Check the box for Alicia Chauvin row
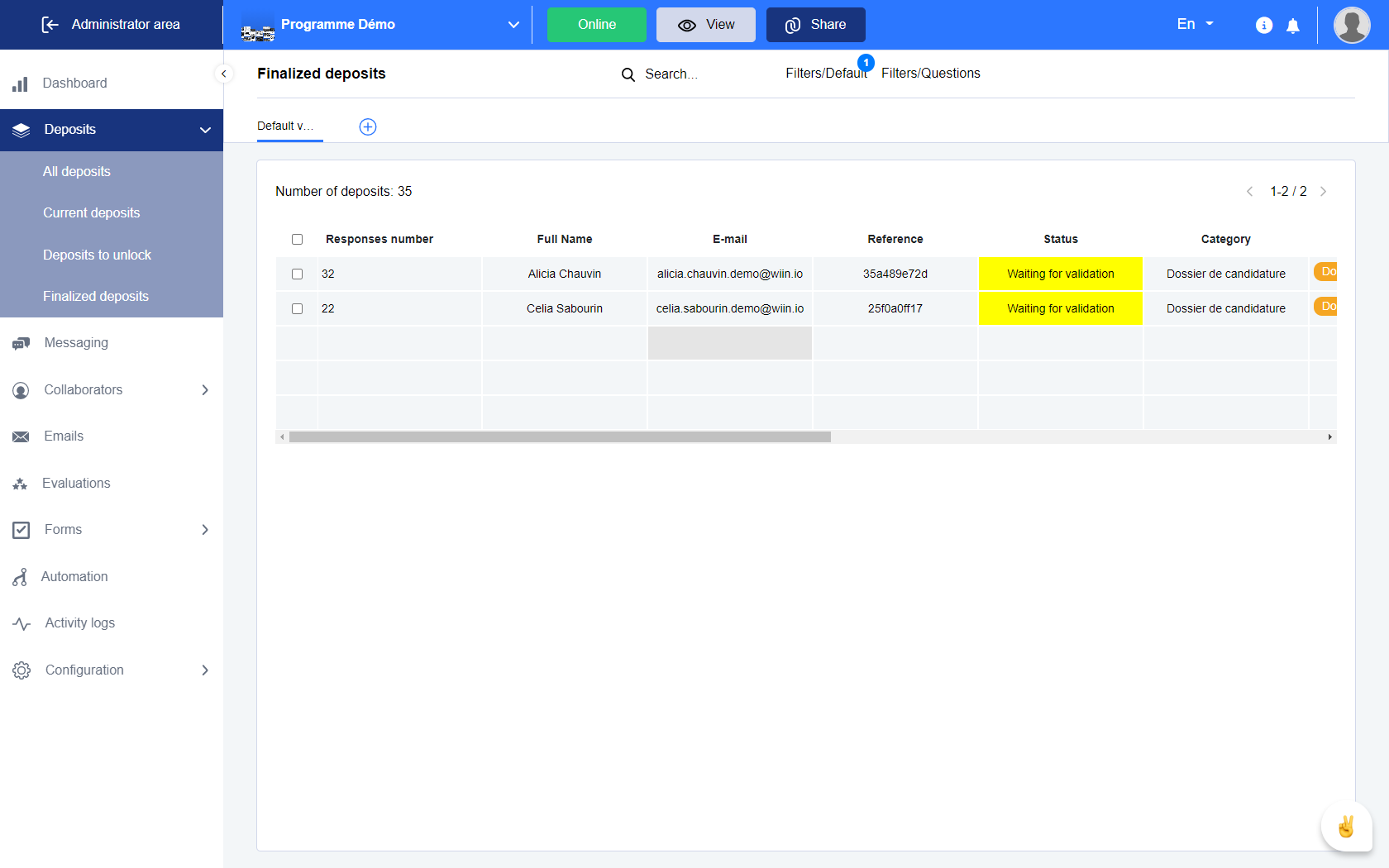 (x=298, y=274)
